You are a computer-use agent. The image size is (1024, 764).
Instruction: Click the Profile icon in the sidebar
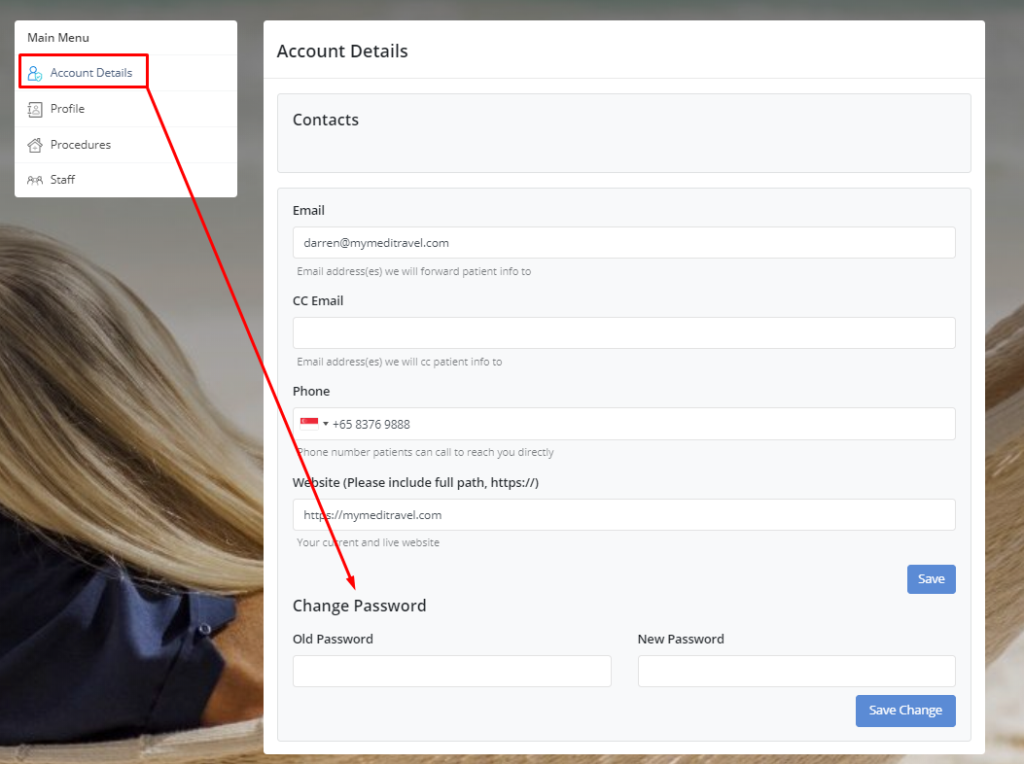click(x=35, y=109)
